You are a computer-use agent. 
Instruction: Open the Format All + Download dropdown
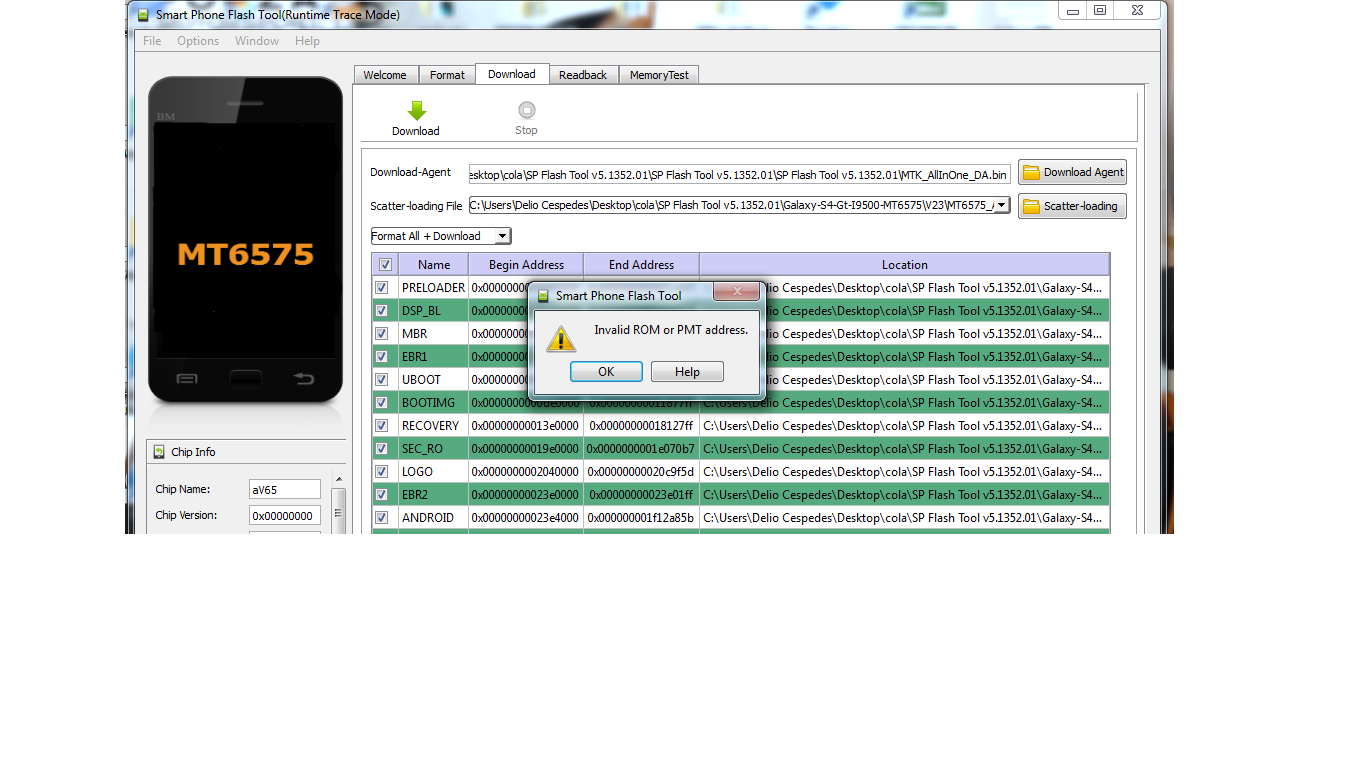(x=502, y=236)
